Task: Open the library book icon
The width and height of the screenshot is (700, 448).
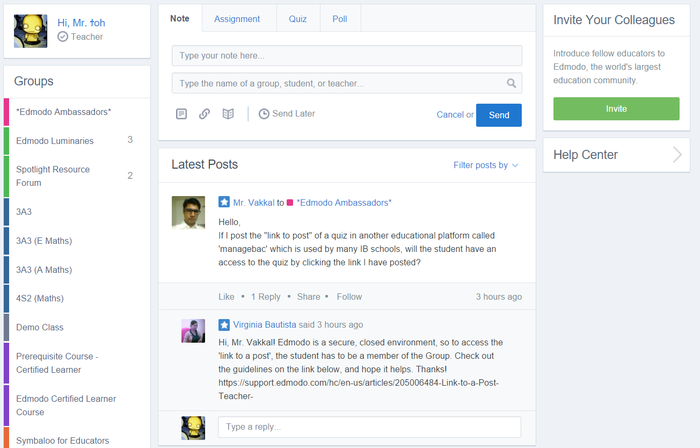Action: coord(228,114)
